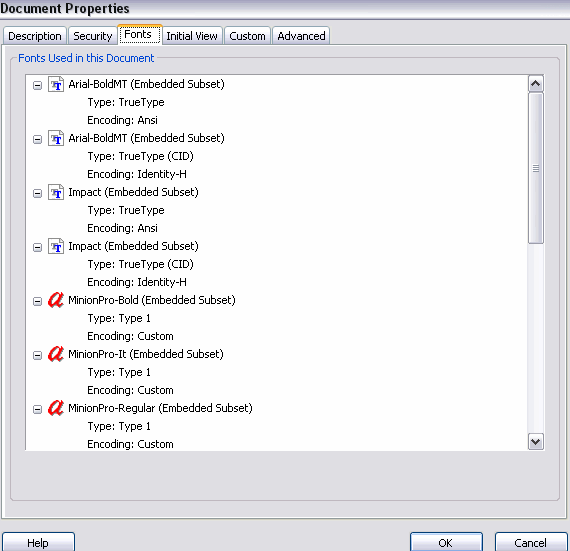Select 'Type: Type 1' under MinionPro-Bold
This screenshot has height=551, width=570.
pos(119,318)
